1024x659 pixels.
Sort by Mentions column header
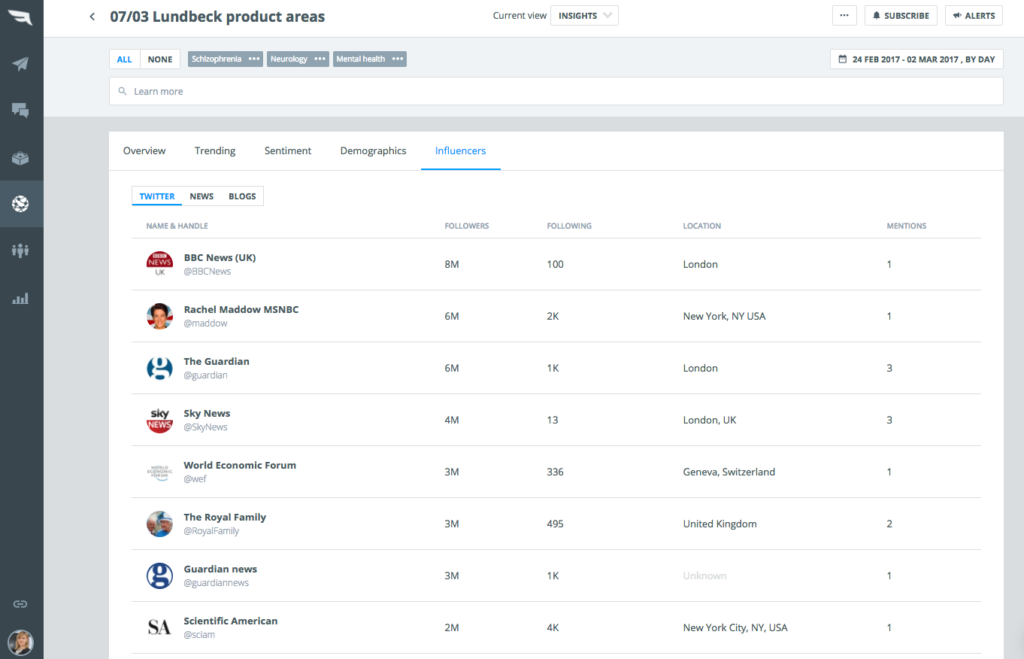[906, 226]
